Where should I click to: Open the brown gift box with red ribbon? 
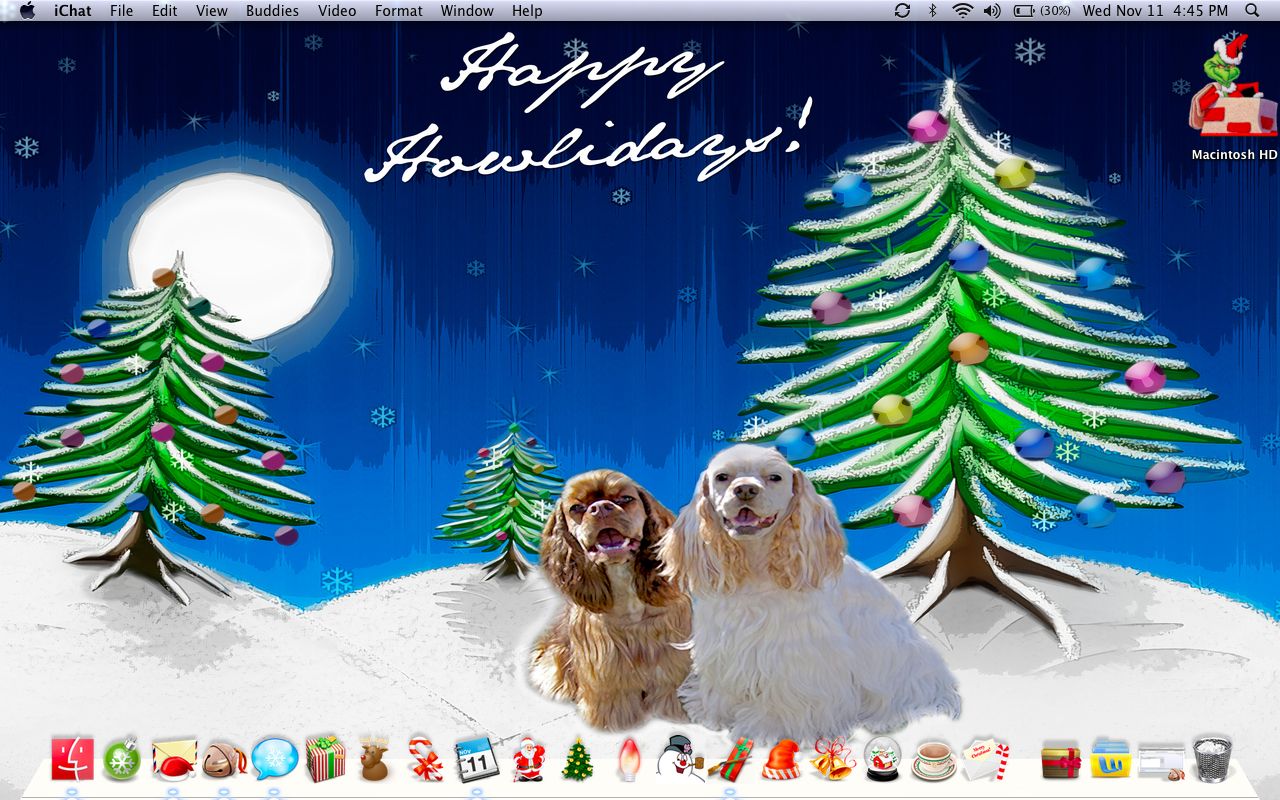1061,761
